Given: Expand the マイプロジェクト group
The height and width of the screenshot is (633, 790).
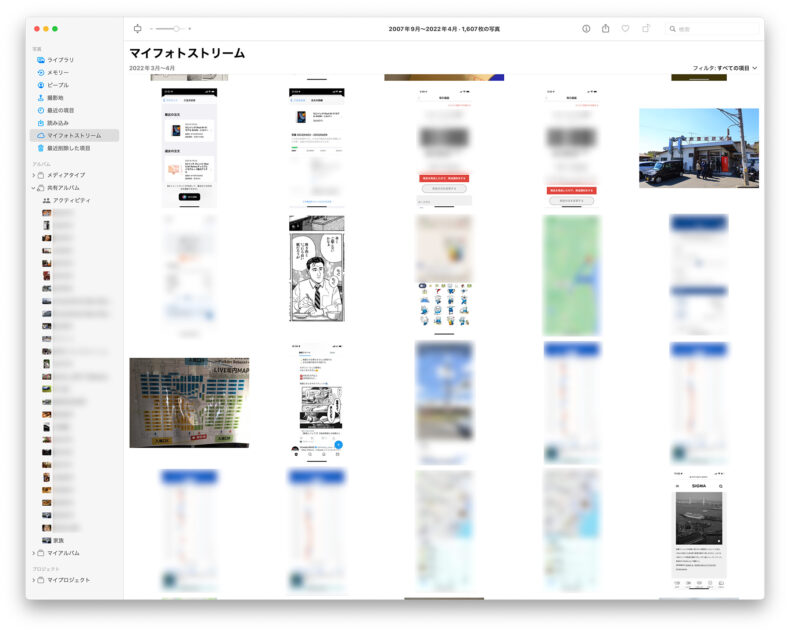Looking at the screenshot, I should 33,580.
